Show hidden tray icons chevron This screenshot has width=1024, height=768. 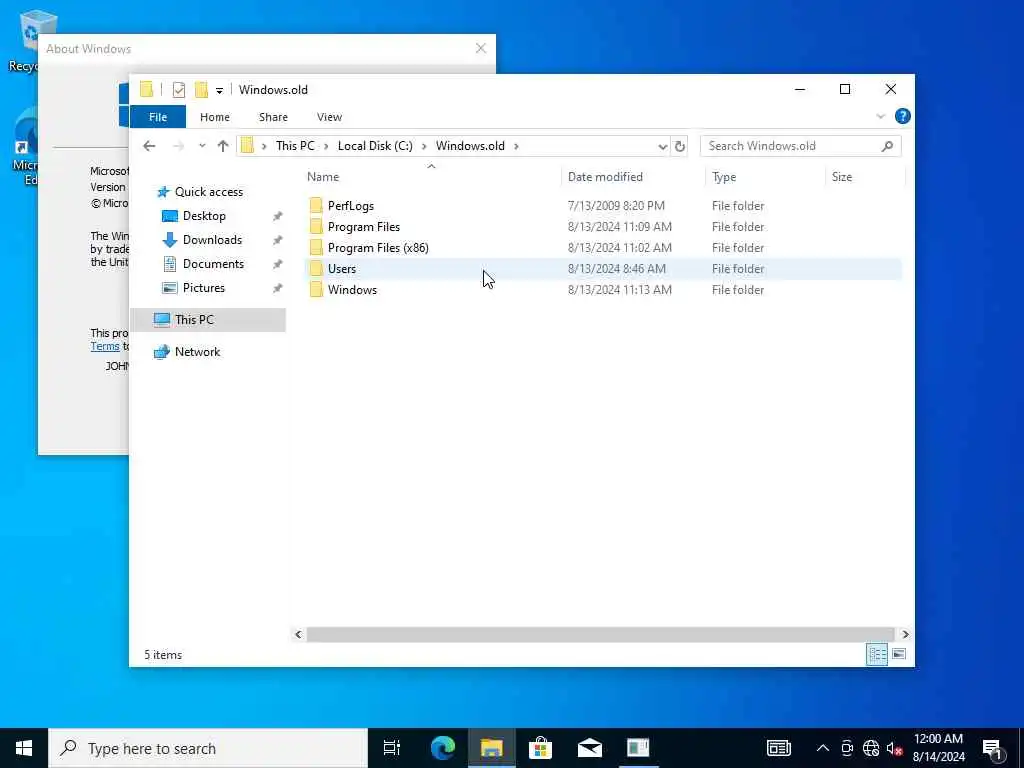click(823, 748)
